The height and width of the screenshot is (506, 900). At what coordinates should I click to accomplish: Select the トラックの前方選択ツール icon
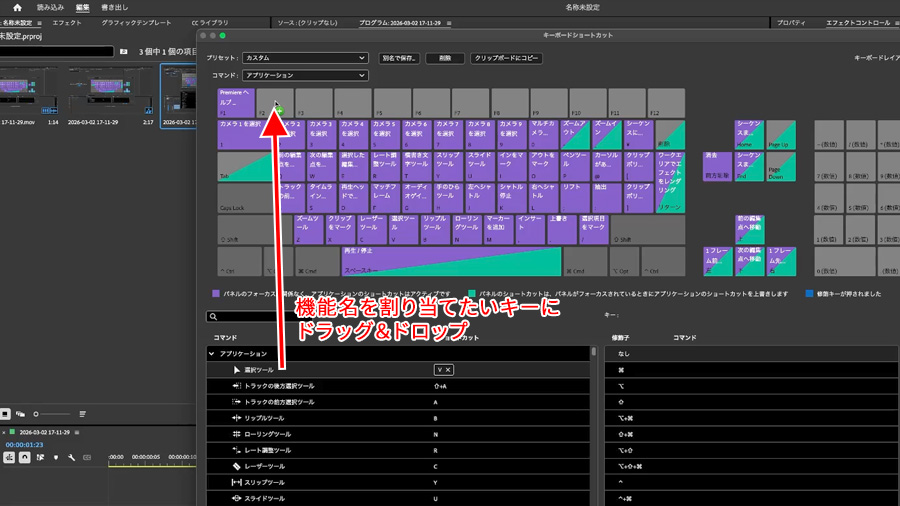(x=236, y=402)
